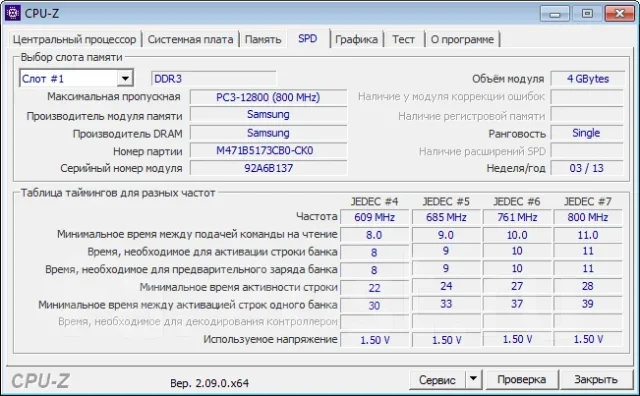This screenshot has width=640, height=396.
Task: Click the Частота row label
Action: click(317, 216)
